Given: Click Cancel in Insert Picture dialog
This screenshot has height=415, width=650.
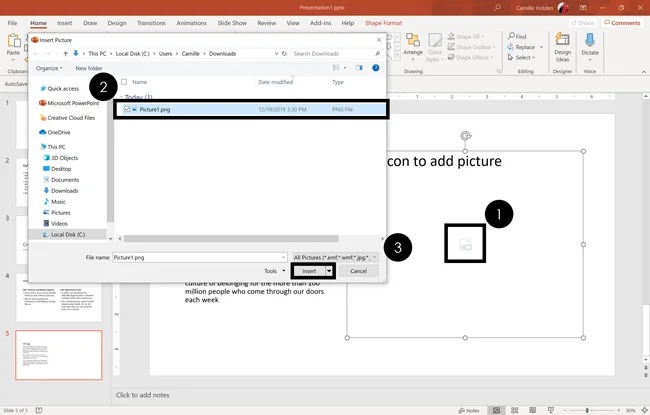Looking at the screenshot, I should point(359,271).
